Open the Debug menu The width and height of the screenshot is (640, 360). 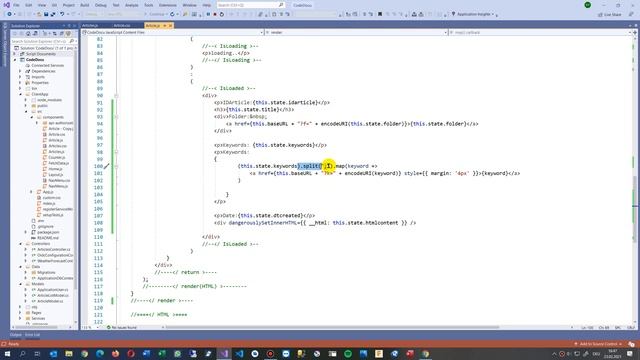click(100, 5)
